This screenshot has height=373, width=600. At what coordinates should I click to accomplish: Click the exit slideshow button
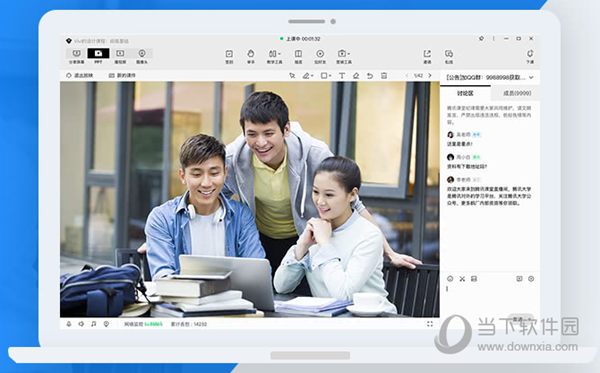[80, 75]
